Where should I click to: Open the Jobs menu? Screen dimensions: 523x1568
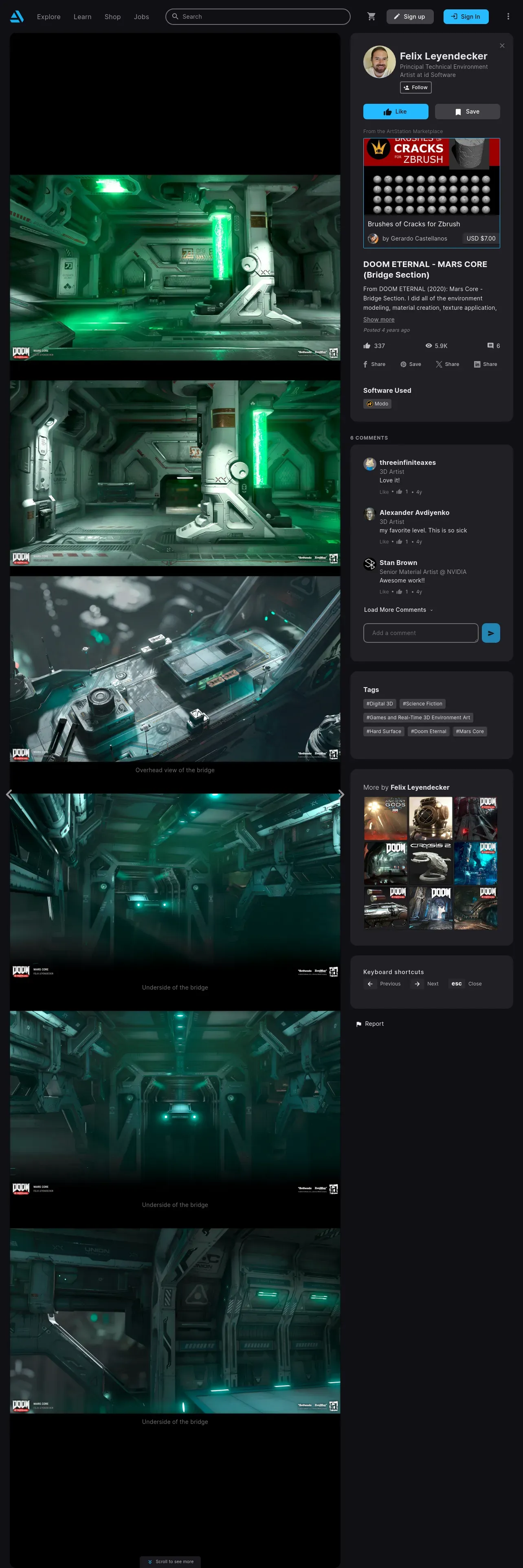click(141, 16)
